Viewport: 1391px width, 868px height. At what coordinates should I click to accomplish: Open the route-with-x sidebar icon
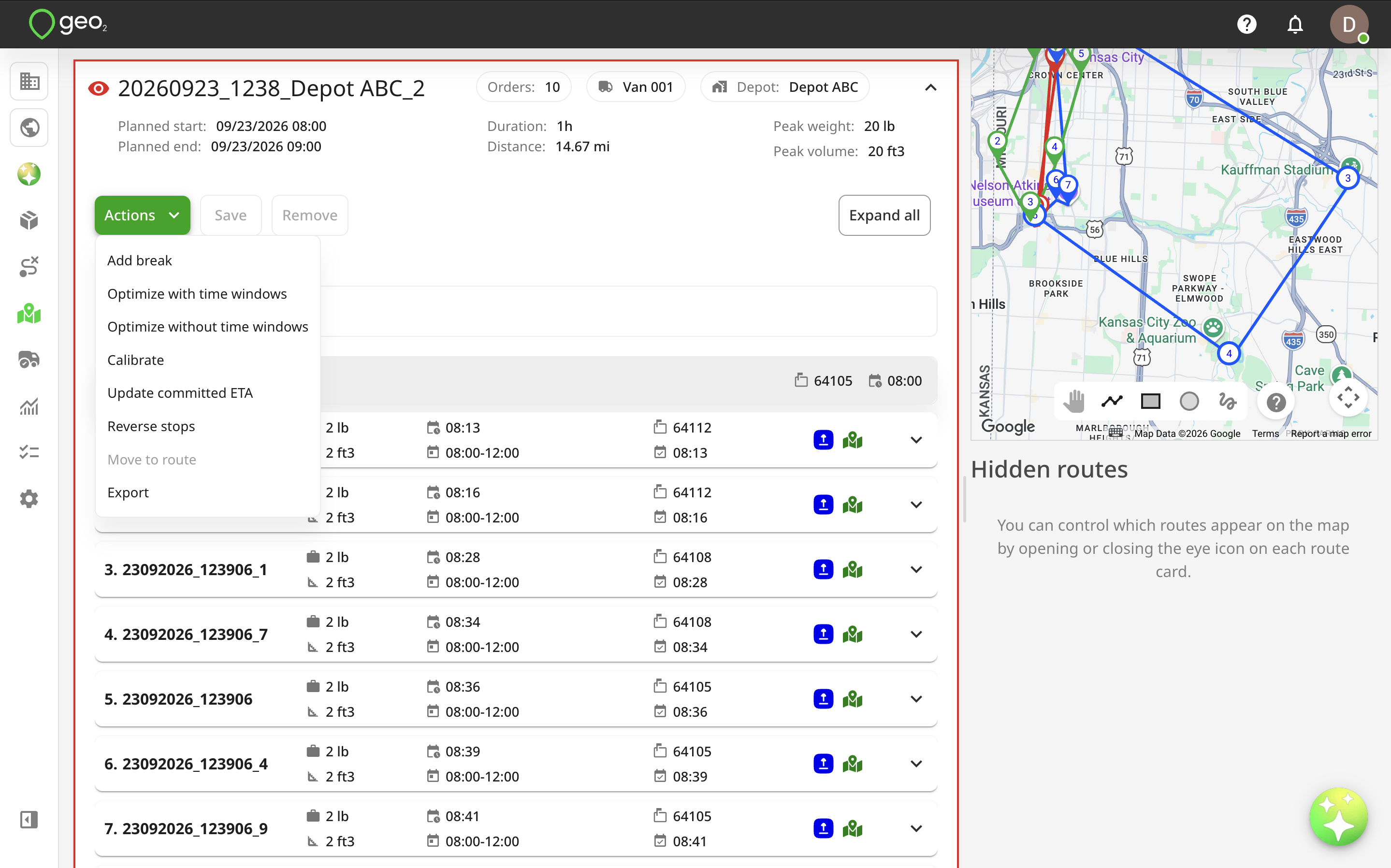coord(29,267)
